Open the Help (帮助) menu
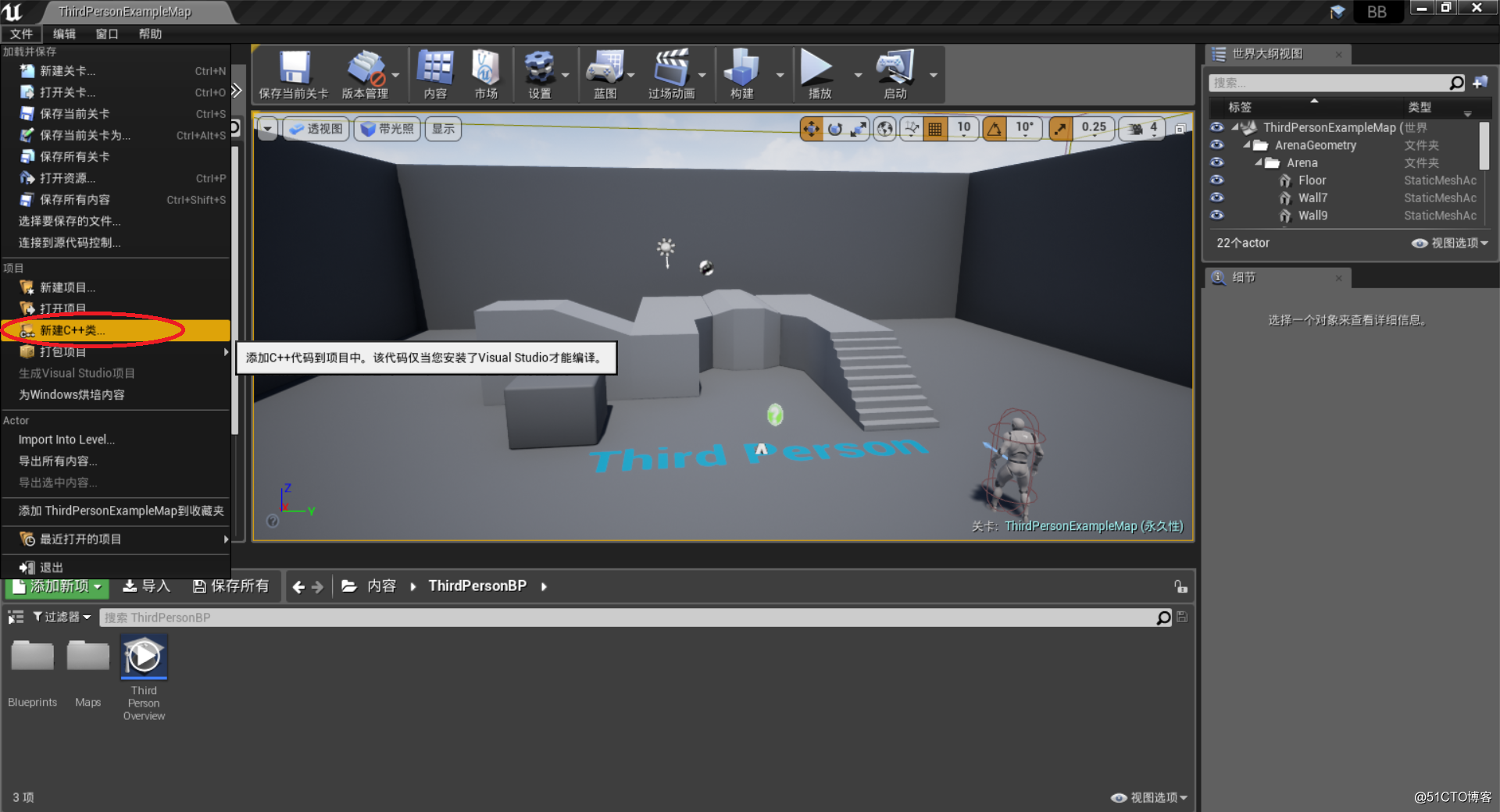Viewport: 1500px width, 812px height. click(150, 34)
